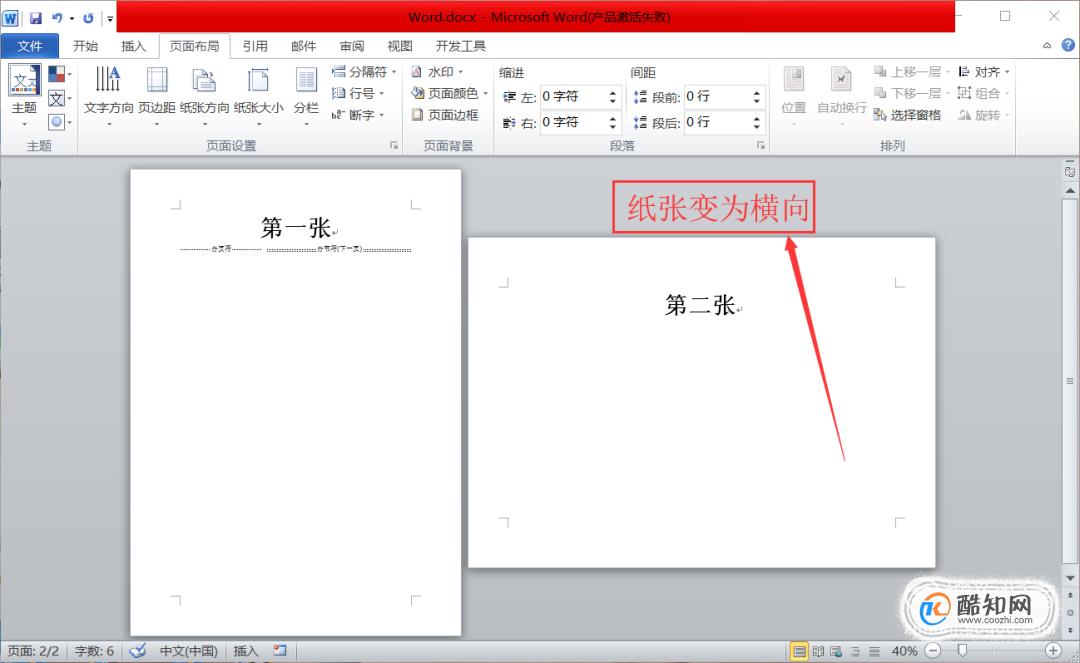Screen dimensions: 1080x663
Task: Open the File (文件) tab
Action: click(x=30, y=46)
